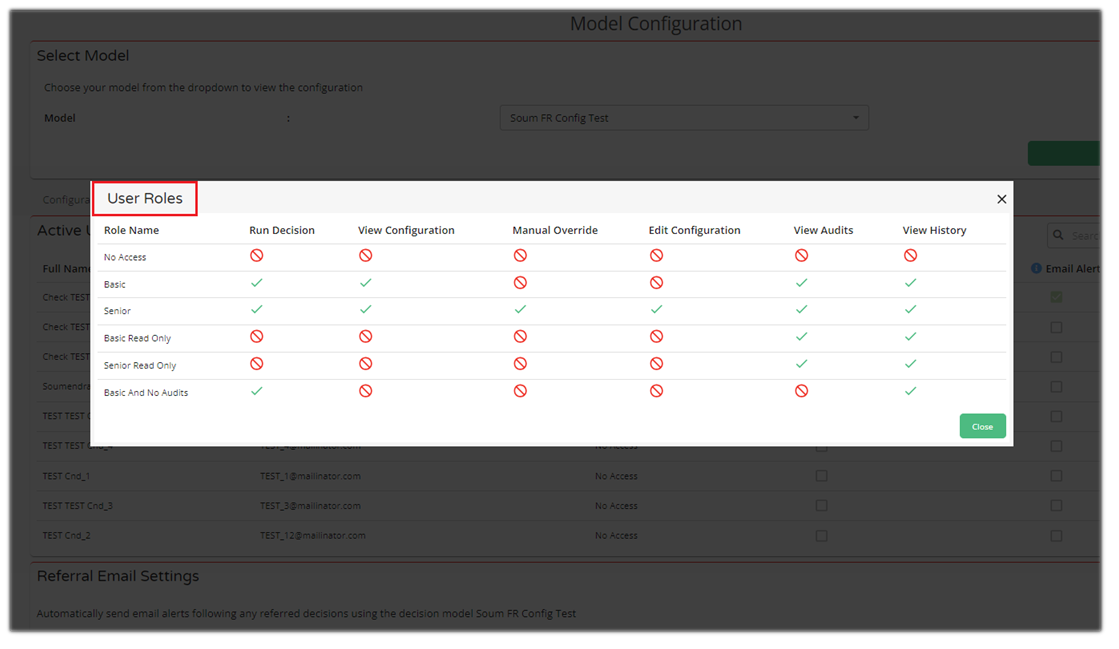
Task: Tick Email Alert checkbox for TEST TEST Cnd_3 row
Action: 1056,506
